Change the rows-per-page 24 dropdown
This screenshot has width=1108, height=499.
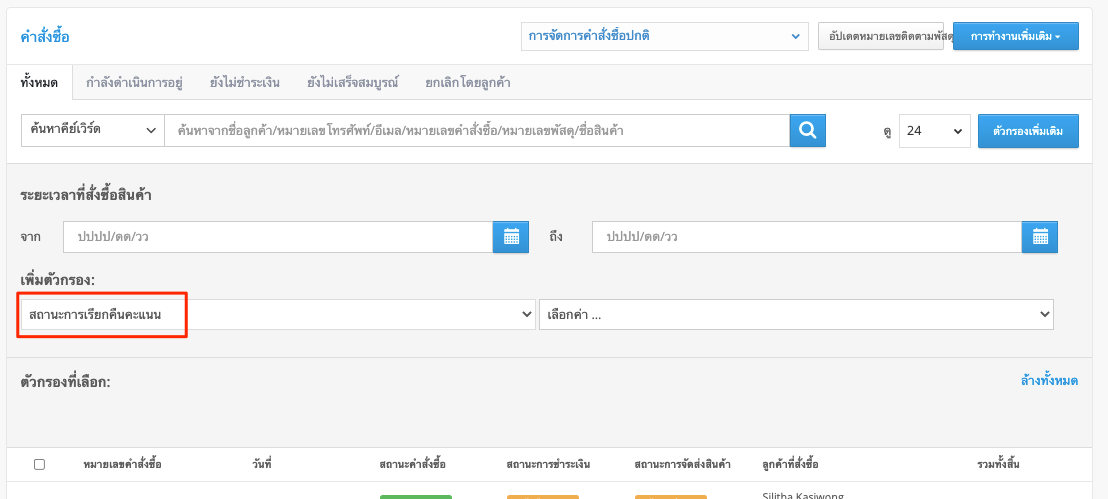pyautogui.click(x=935, y=131)
